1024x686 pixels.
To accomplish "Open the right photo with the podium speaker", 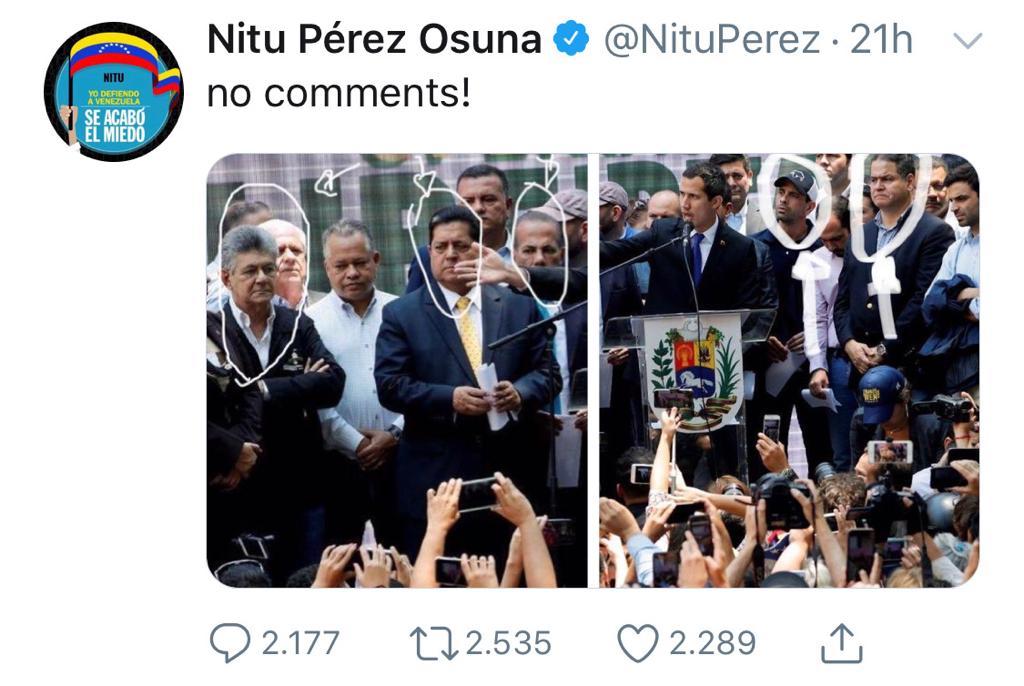I will [x=790, y=370].
